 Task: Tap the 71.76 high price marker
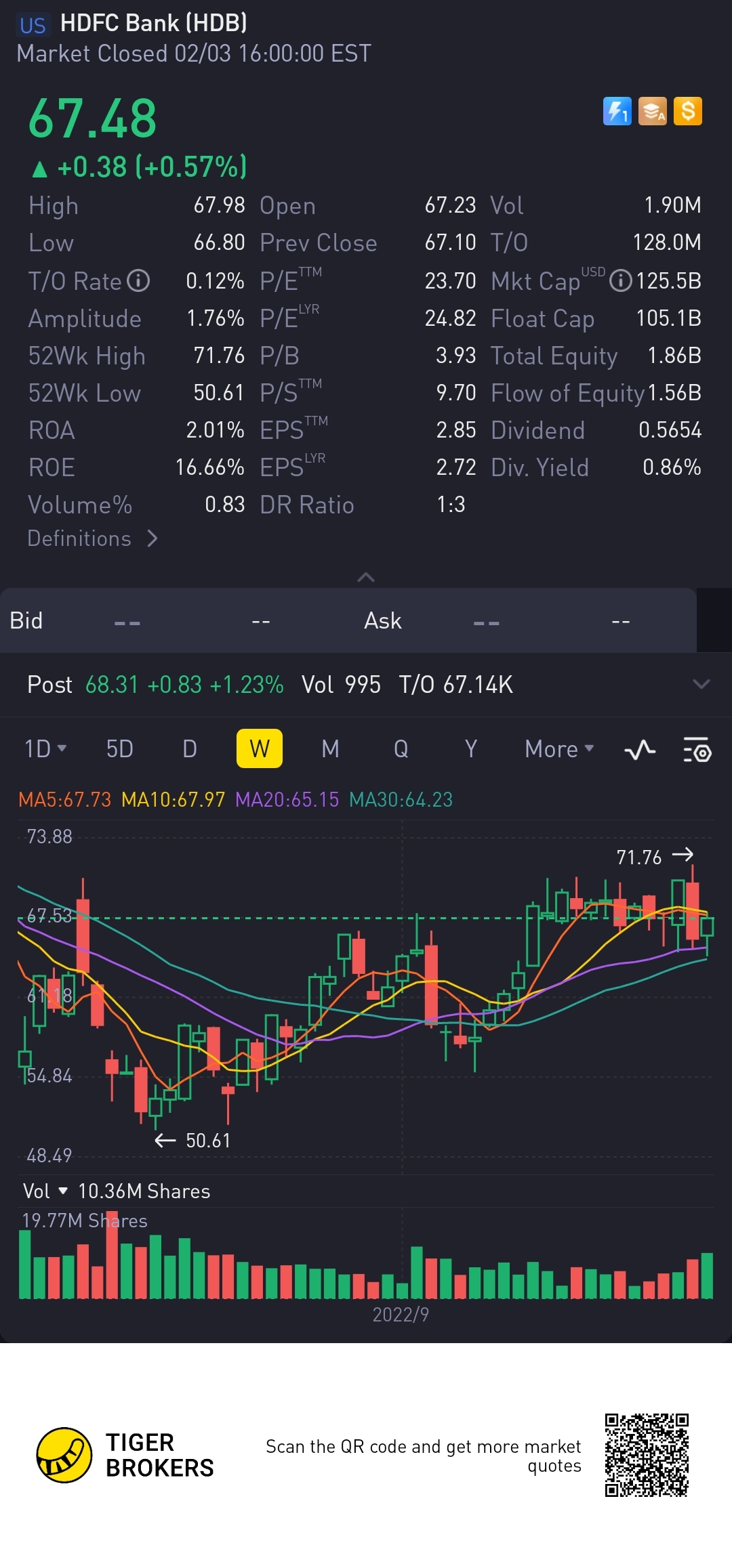pos(655,857)
